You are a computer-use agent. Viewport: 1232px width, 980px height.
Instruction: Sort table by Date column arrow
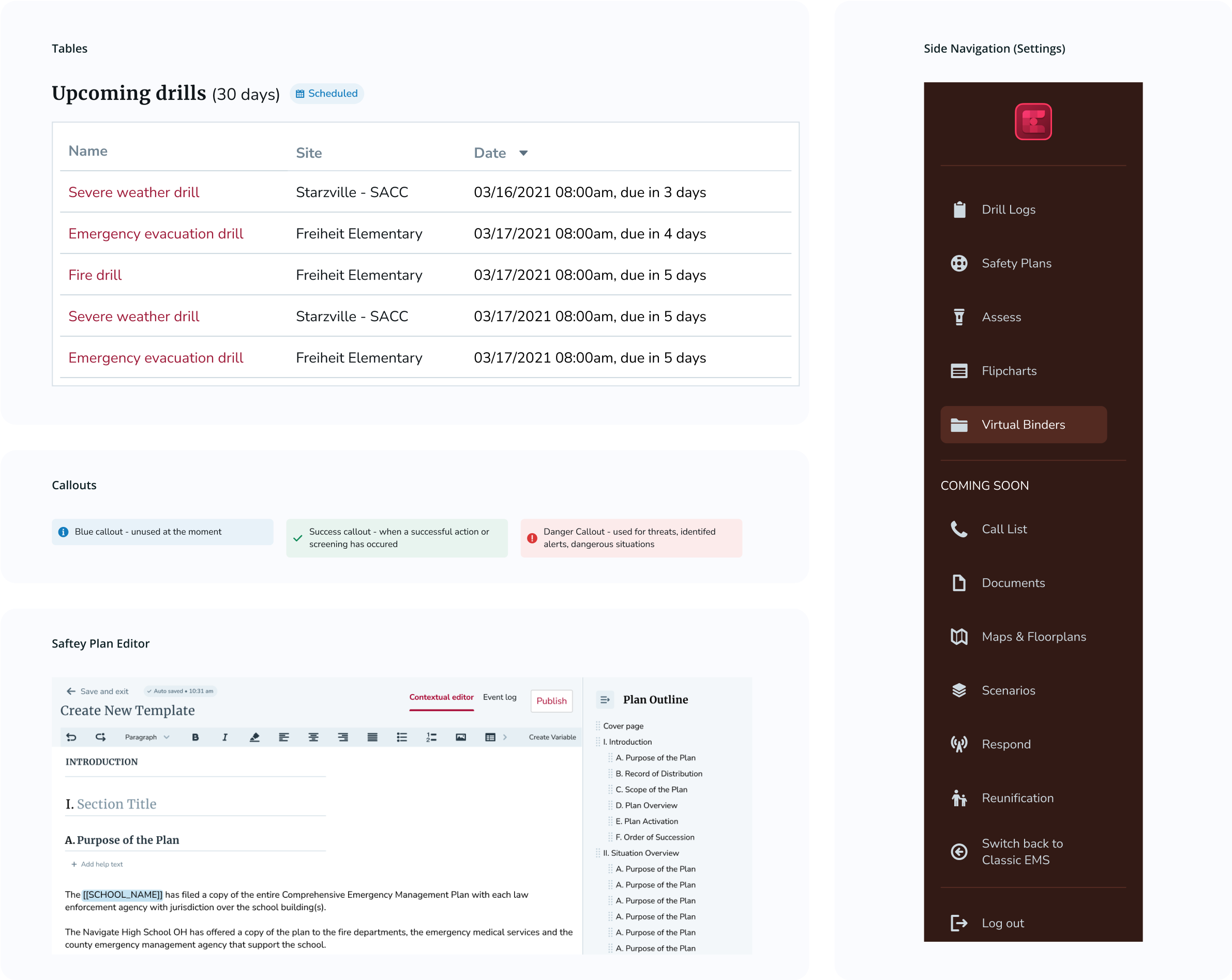523,153
